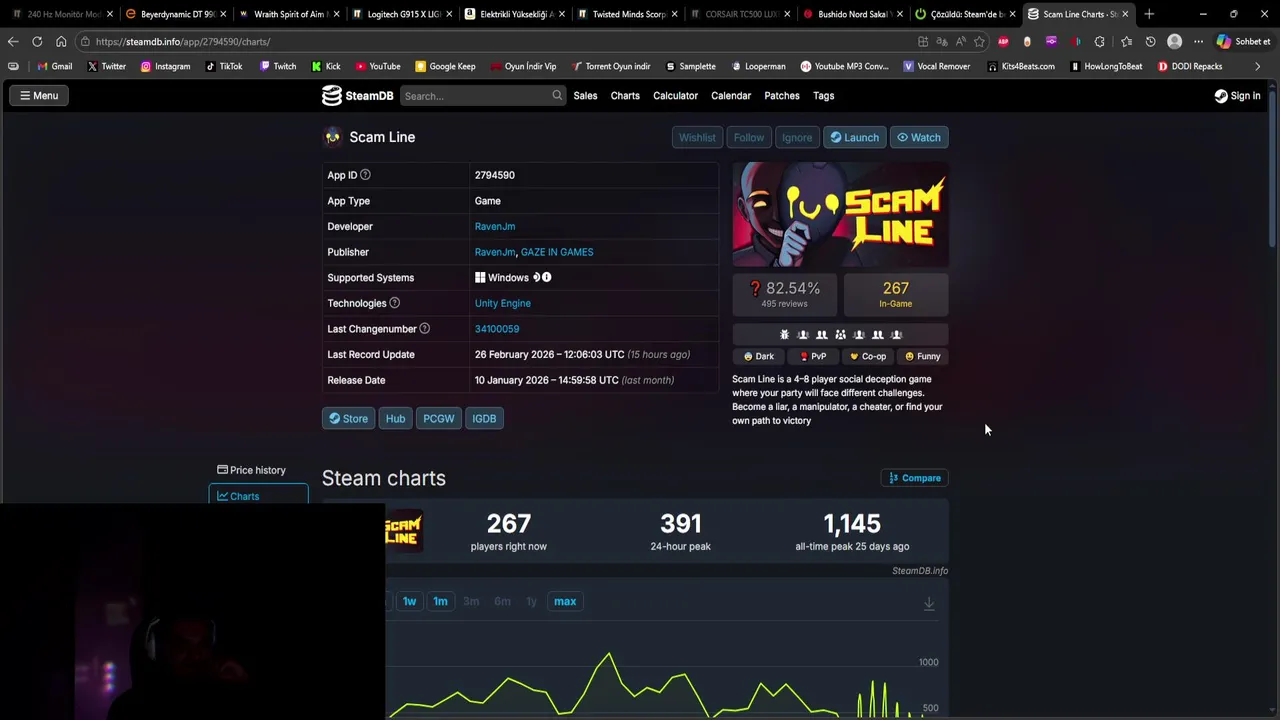
Task: Open the Hub button
Action: (396, 419)
